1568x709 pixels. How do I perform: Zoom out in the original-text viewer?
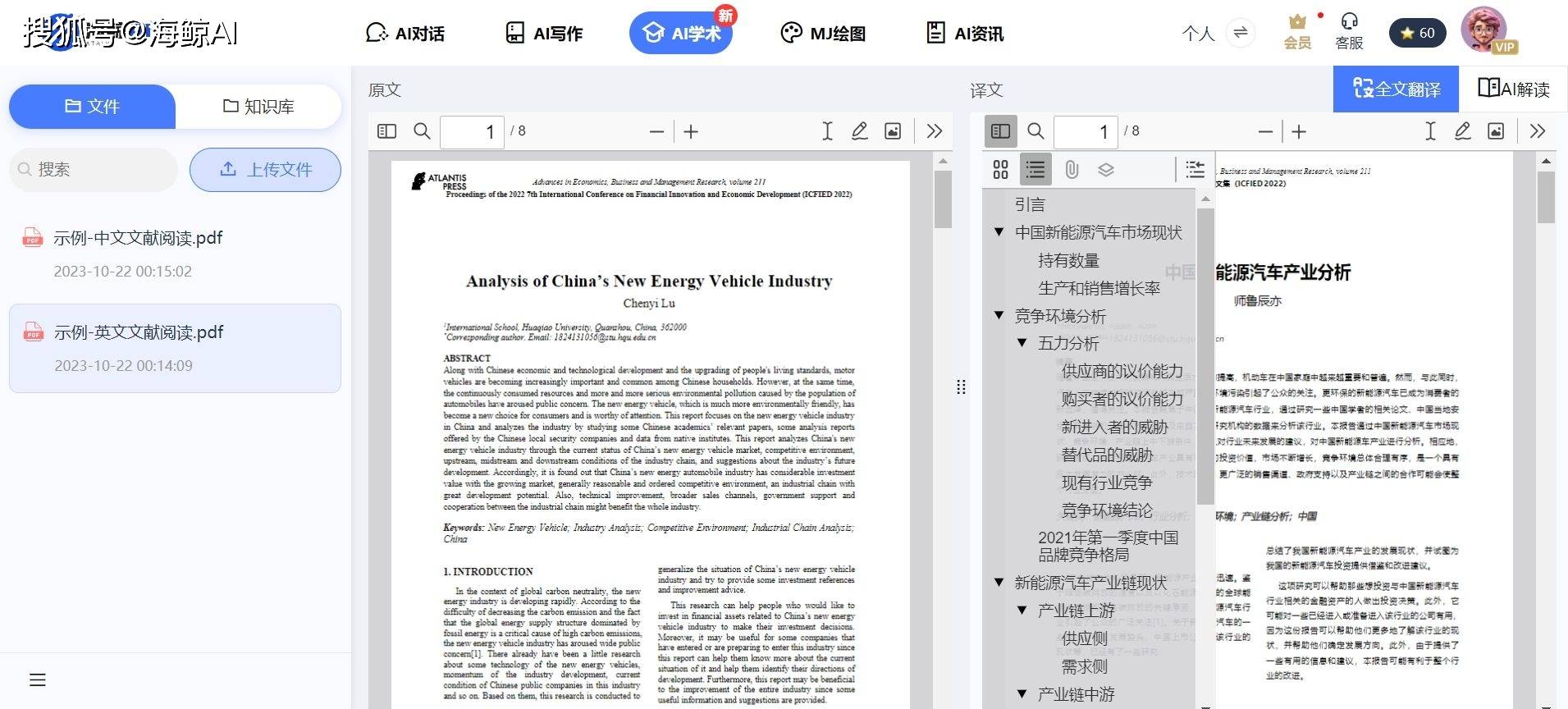pyautogui.click(x=656, y=131)
